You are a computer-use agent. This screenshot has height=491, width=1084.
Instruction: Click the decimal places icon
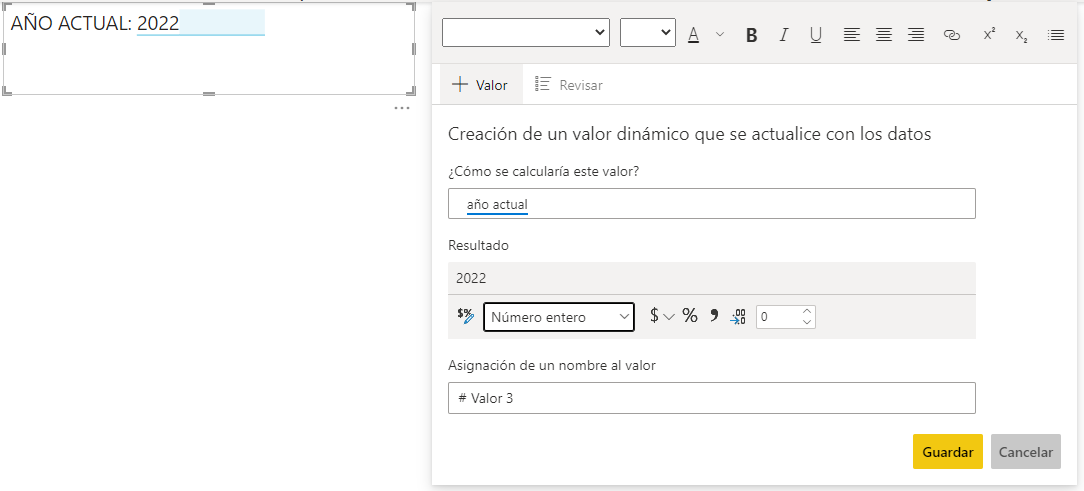click(738, 317)
